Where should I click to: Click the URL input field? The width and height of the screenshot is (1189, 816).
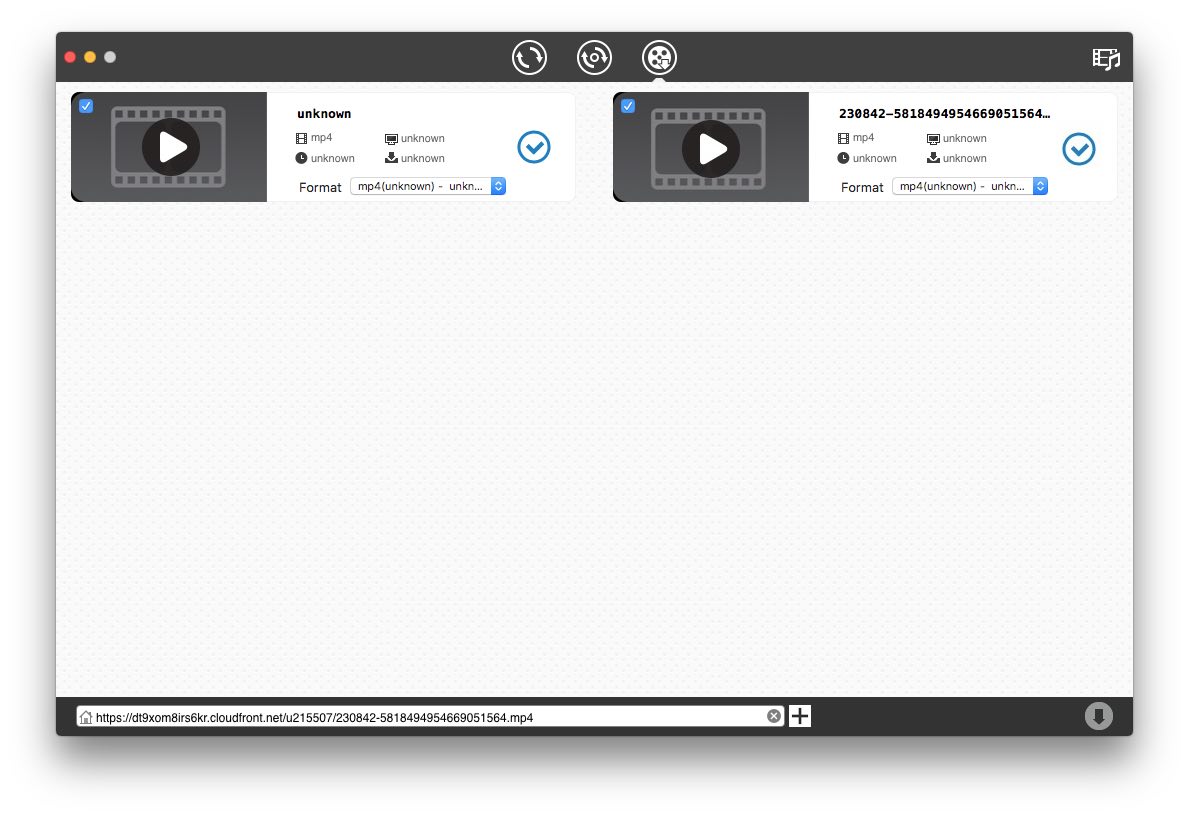click(x=430, y=717)
